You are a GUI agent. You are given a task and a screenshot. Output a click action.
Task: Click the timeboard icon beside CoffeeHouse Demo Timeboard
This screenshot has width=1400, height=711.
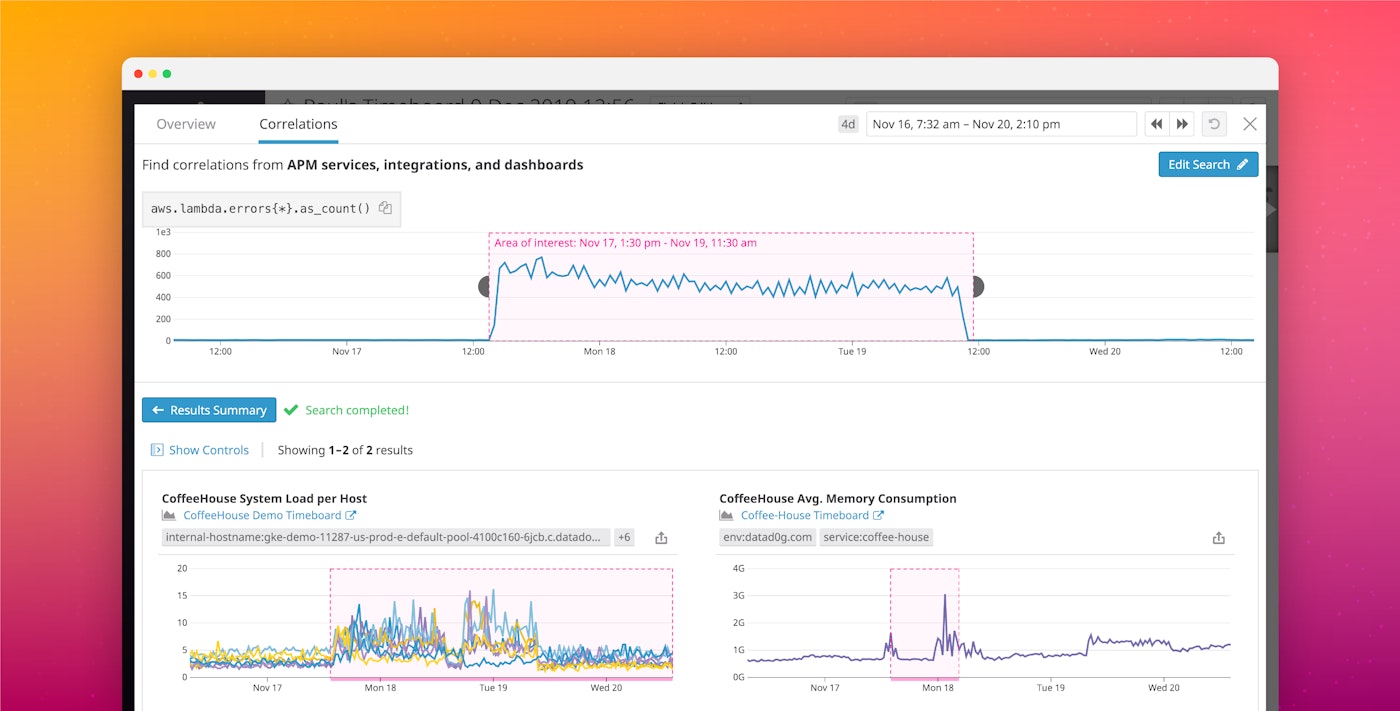coord(168,515)
